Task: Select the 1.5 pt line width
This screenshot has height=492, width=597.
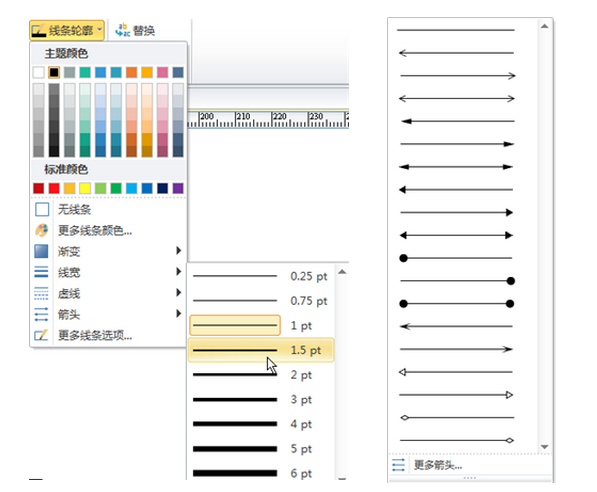Action: point(261,350)
